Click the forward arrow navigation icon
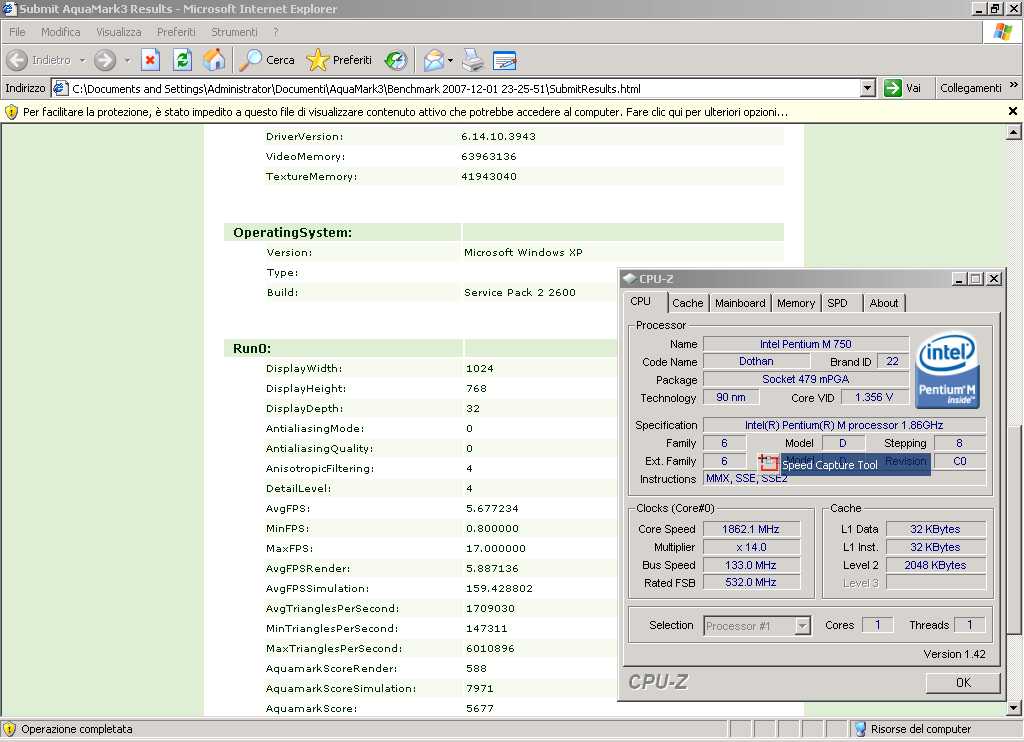This screenshot has width=1024, height=742. pyautogui.click(x=104, y=60)
